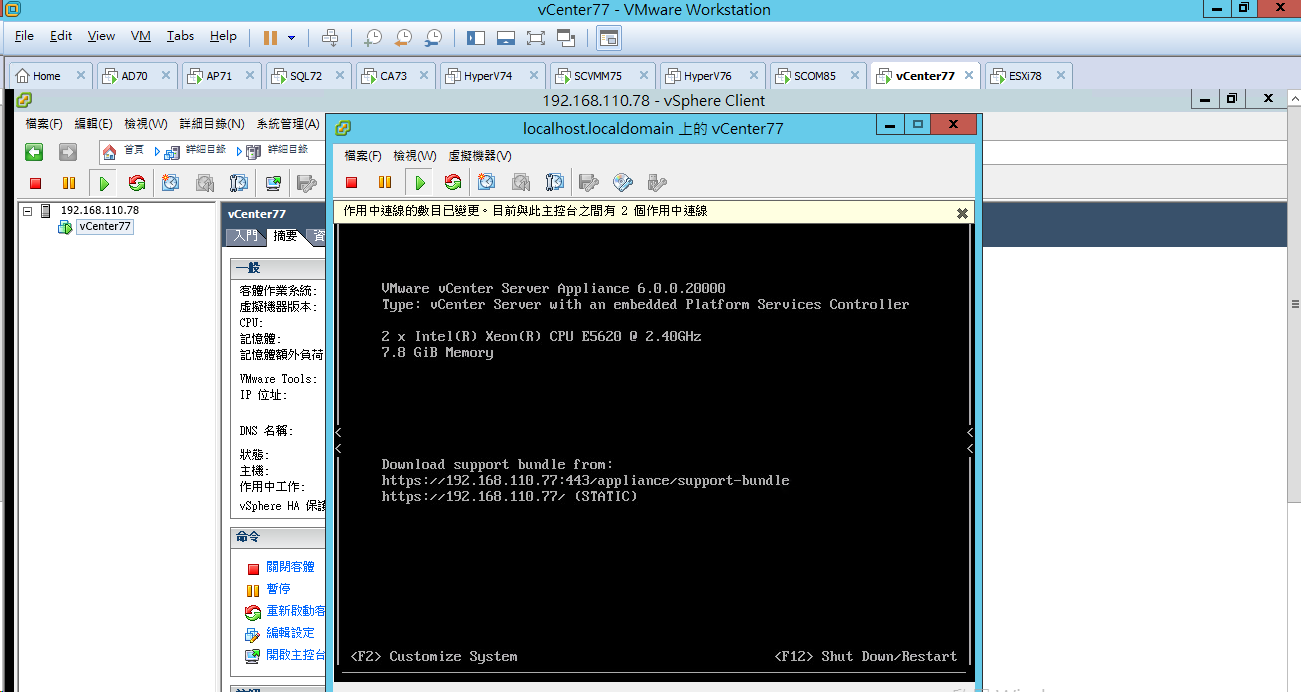
Task: Switch to the 摘要 tab
Action: click(x=285, y=236)
